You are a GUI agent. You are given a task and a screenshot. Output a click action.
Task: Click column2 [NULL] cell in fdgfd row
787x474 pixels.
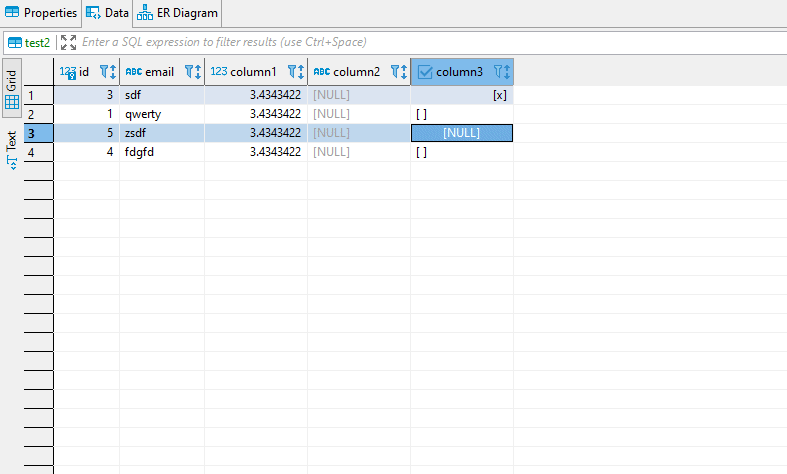tap(359, 152)
